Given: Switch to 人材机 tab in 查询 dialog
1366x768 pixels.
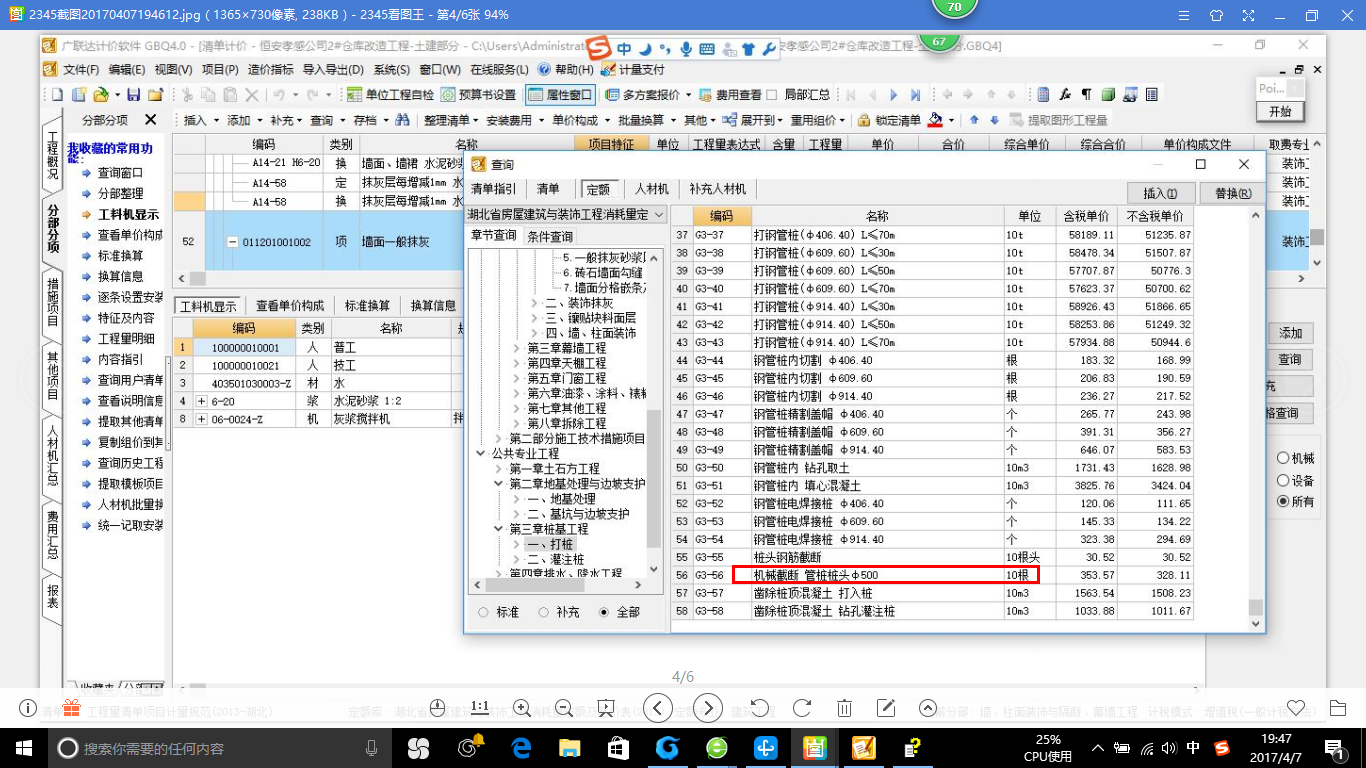Looking at the screenshot, I should click(x=651, y=189).
